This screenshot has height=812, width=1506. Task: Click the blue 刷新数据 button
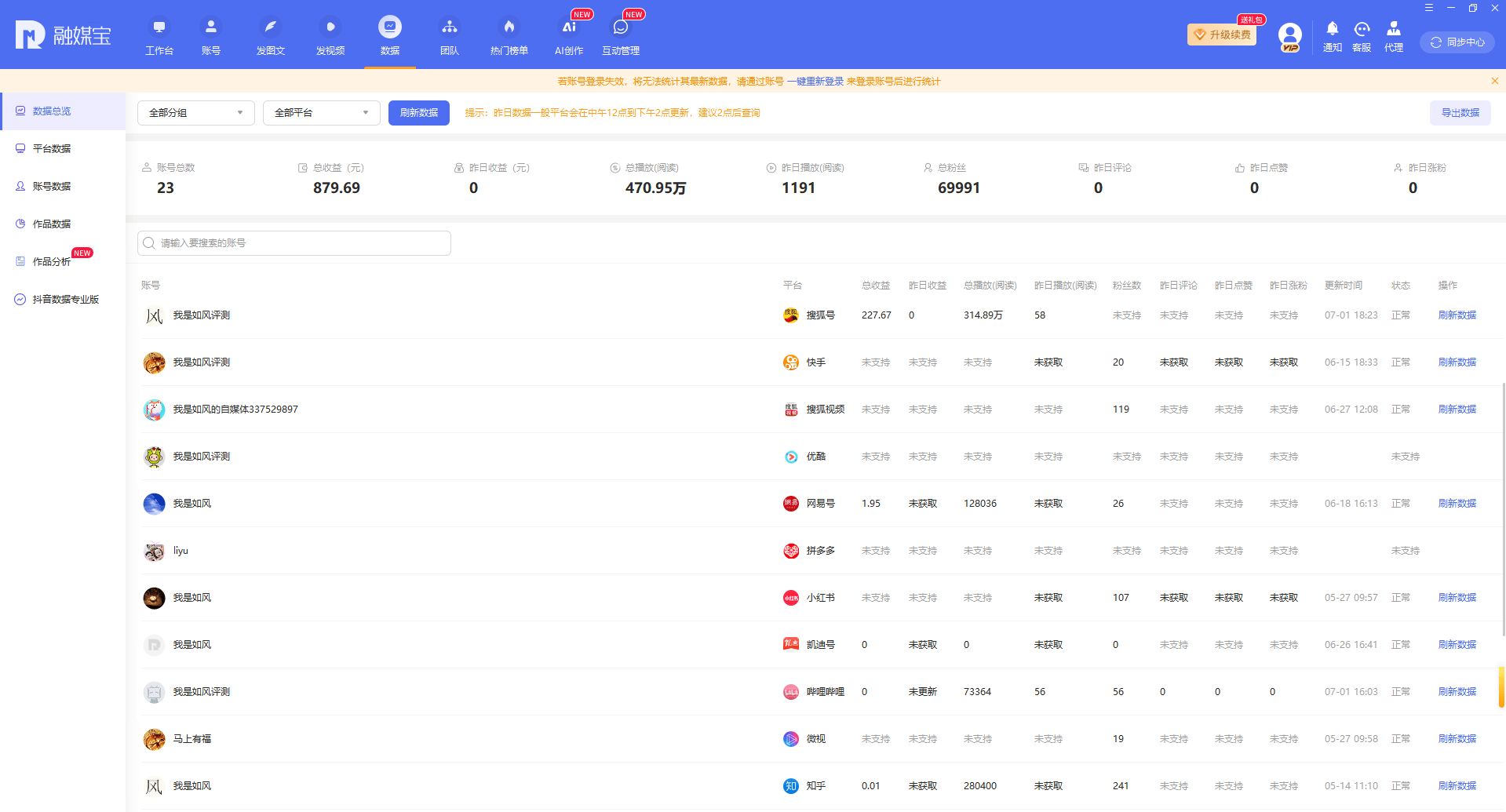click(x=419, y=113)
